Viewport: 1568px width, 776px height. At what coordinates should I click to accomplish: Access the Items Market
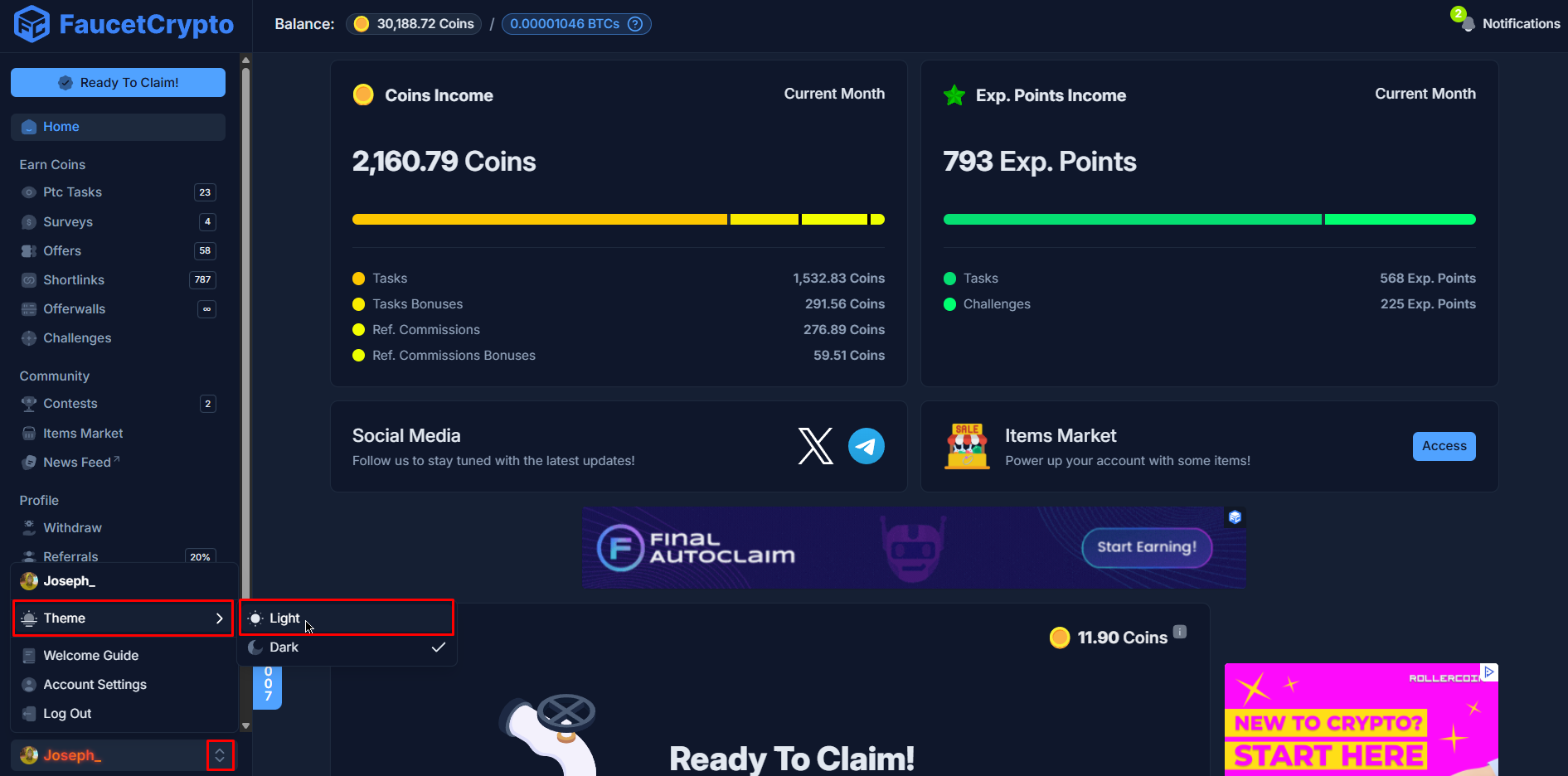pyautogui.click(x=1444, y=446)
